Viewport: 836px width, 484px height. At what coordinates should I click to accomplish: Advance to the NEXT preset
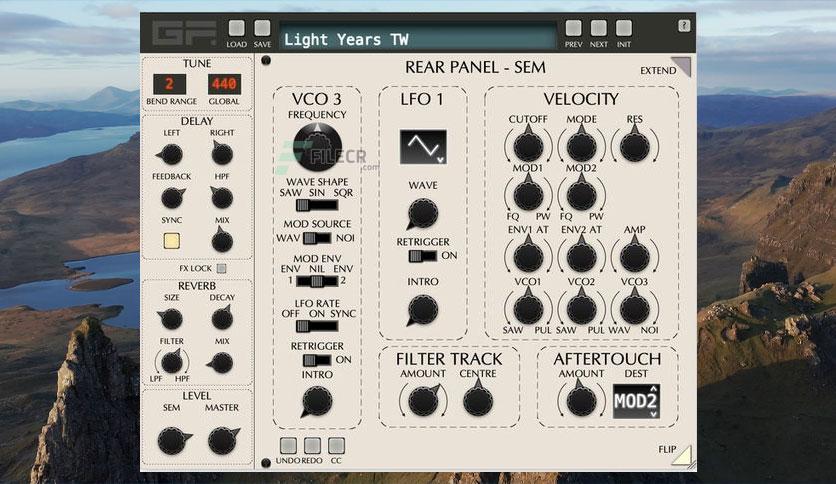(x=598, y=28)
